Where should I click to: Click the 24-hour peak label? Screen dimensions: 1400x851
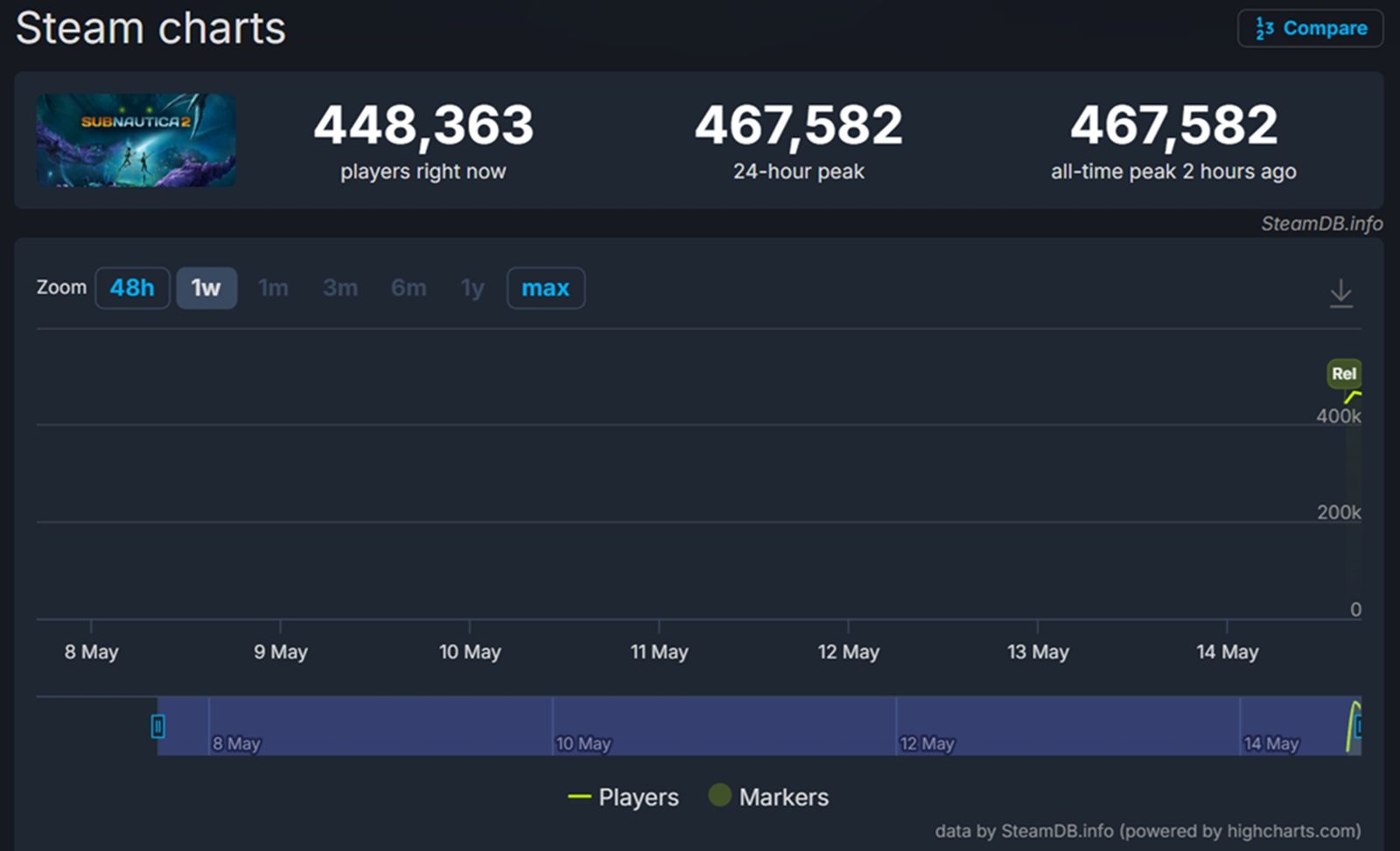(799, 171)
